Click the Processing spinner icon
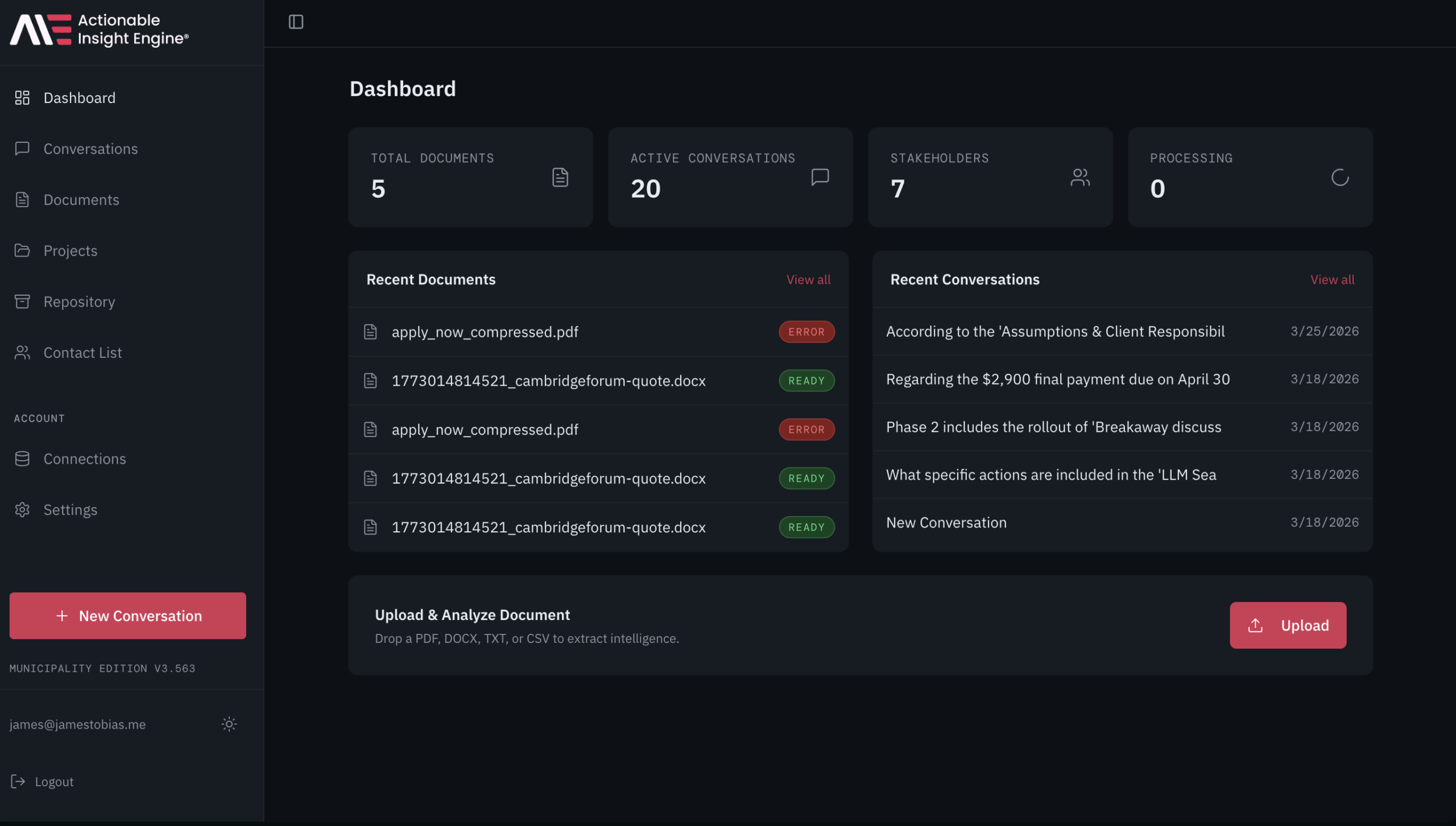The height and width of the screenshot is (826, 1456). (1339, 177)
